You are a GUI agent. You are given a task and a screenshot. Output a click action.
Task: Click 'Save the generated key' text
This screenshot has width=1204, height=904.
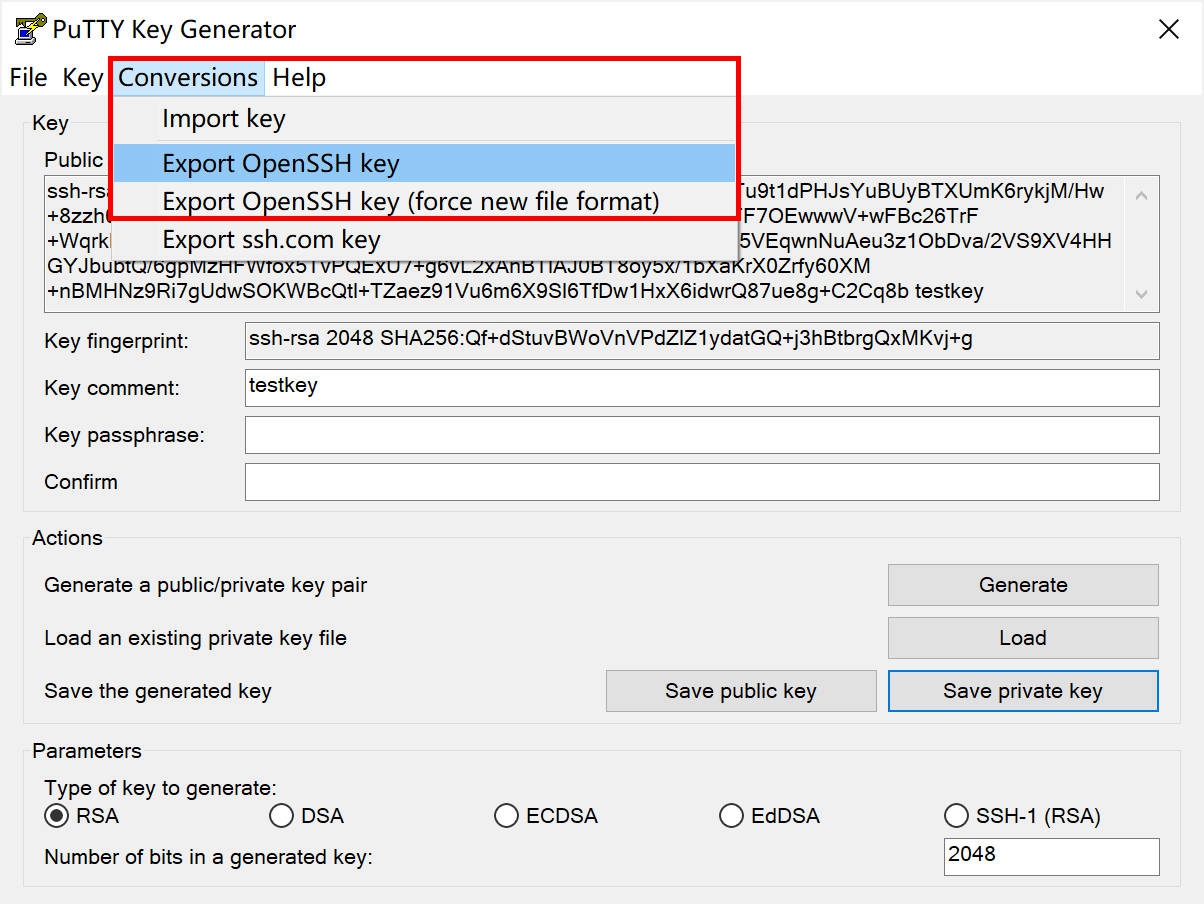[158, 691]
